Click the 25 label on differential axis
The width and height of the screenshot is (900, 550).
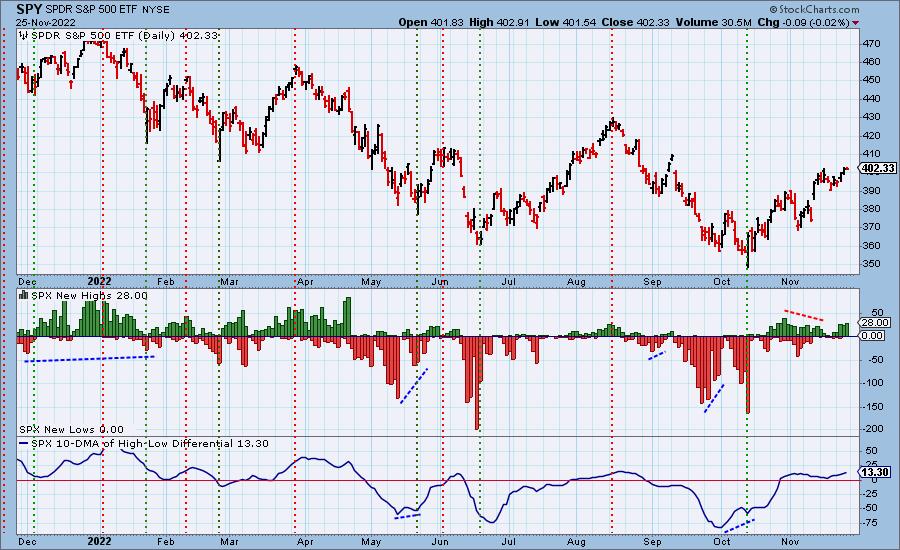[x=872, y=464]
